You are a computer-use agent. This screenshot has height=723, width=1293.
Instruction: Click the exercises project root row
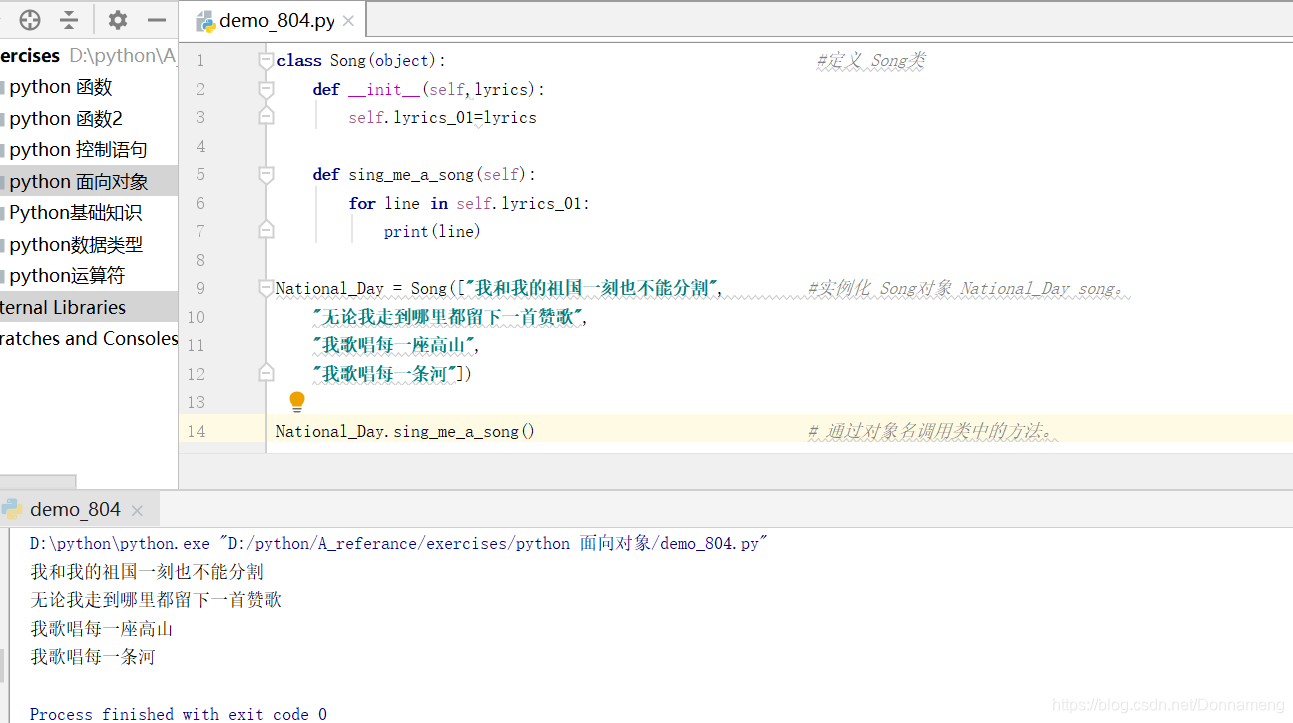(x=89, y=55)
